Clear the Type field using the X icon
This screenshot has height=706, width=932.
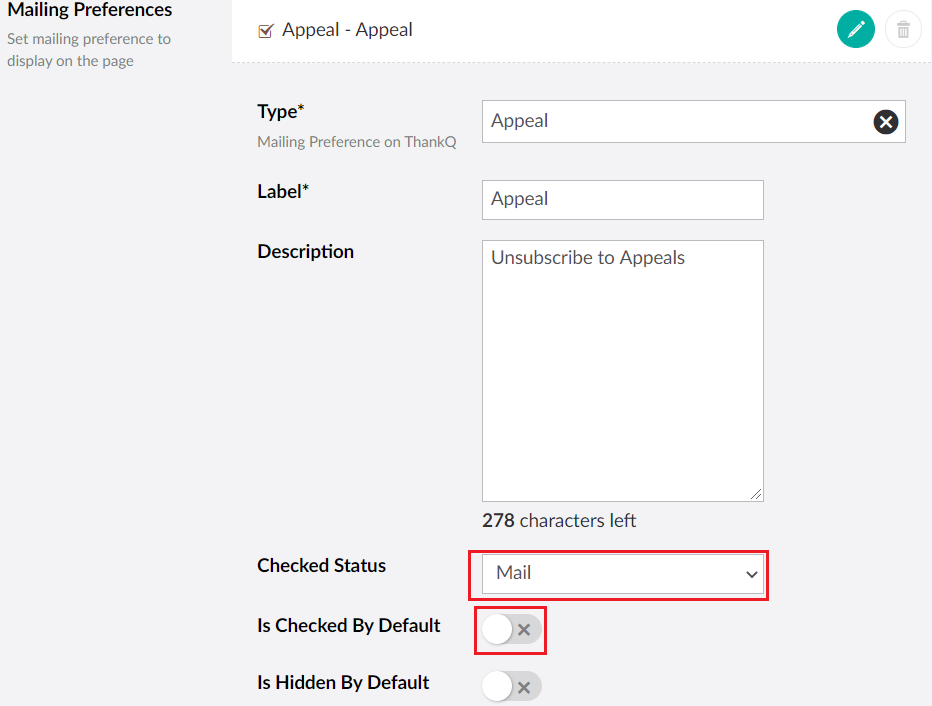coord(885,121)
